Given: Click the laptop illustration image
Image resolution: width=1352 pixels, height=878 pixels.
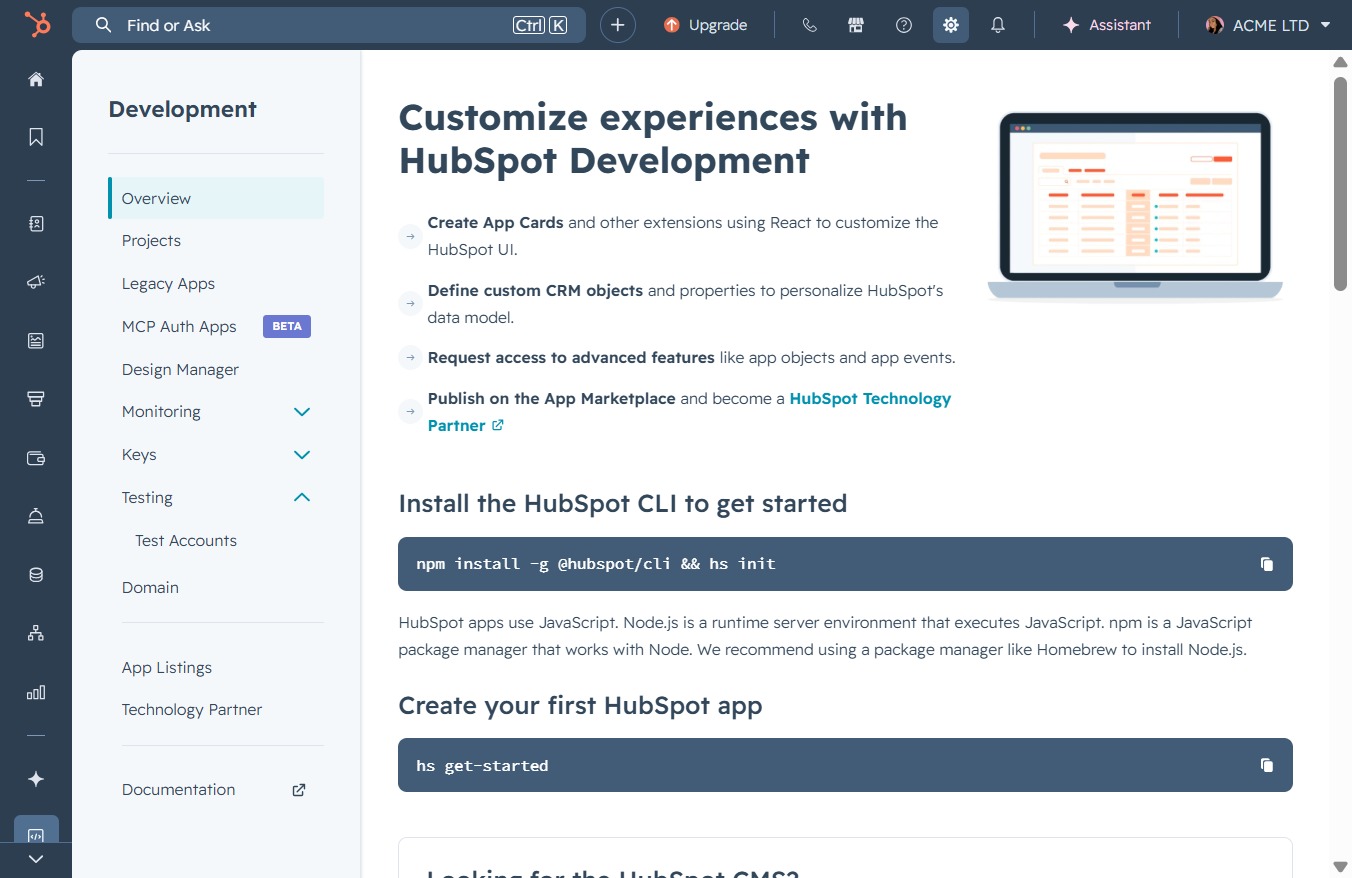Looking at the screenshot, I should click(x=1135, y=205).
